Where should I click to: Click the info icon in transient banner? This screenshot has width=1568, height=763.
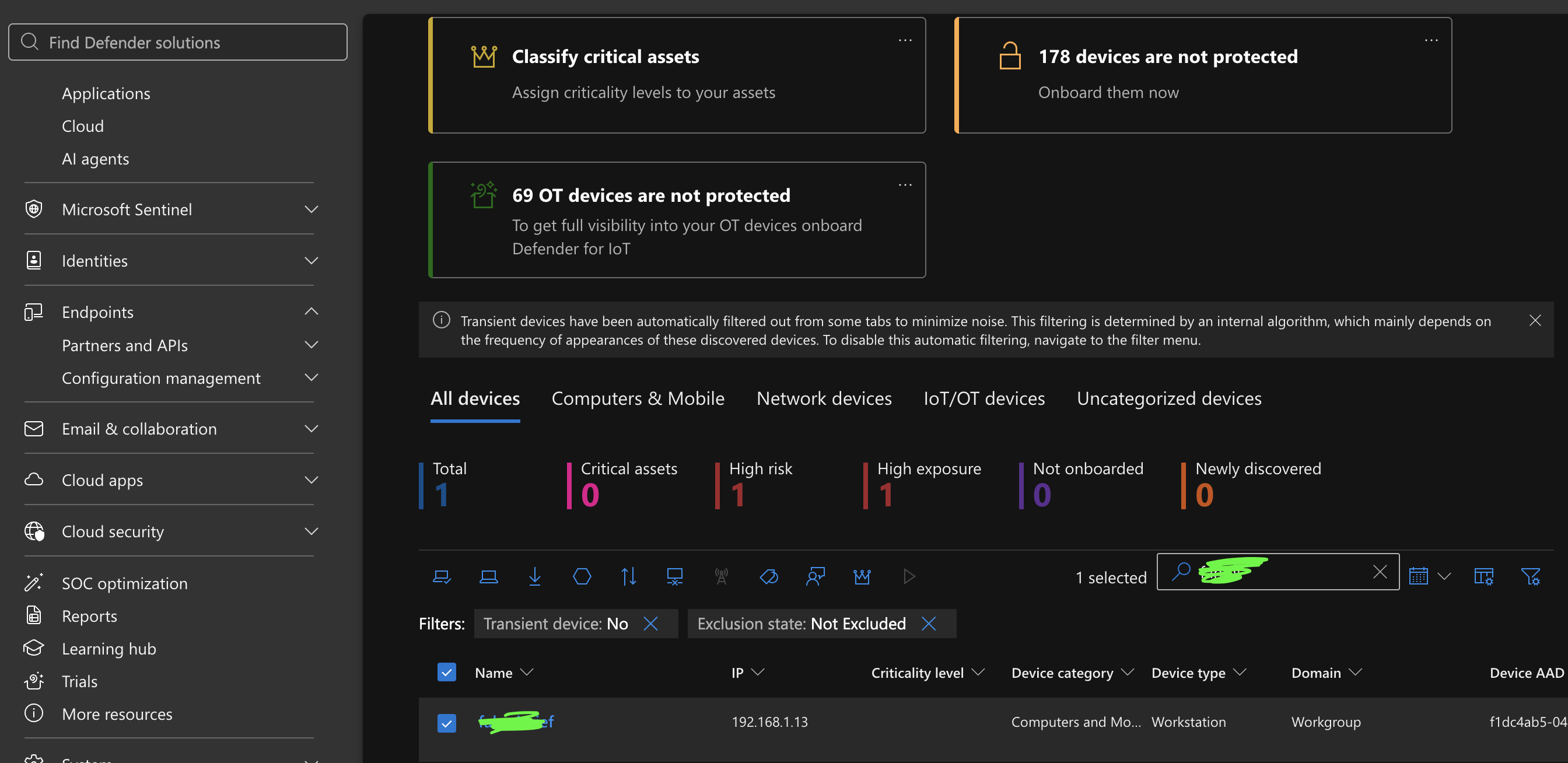pyautogui.click(x=442, y=320)
